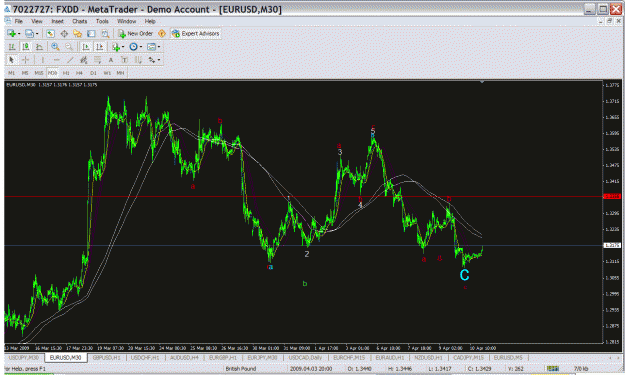This screenshot has height=375, width=625.
Task: Switch timeframe to H1
Action: [x=66, y=73]
